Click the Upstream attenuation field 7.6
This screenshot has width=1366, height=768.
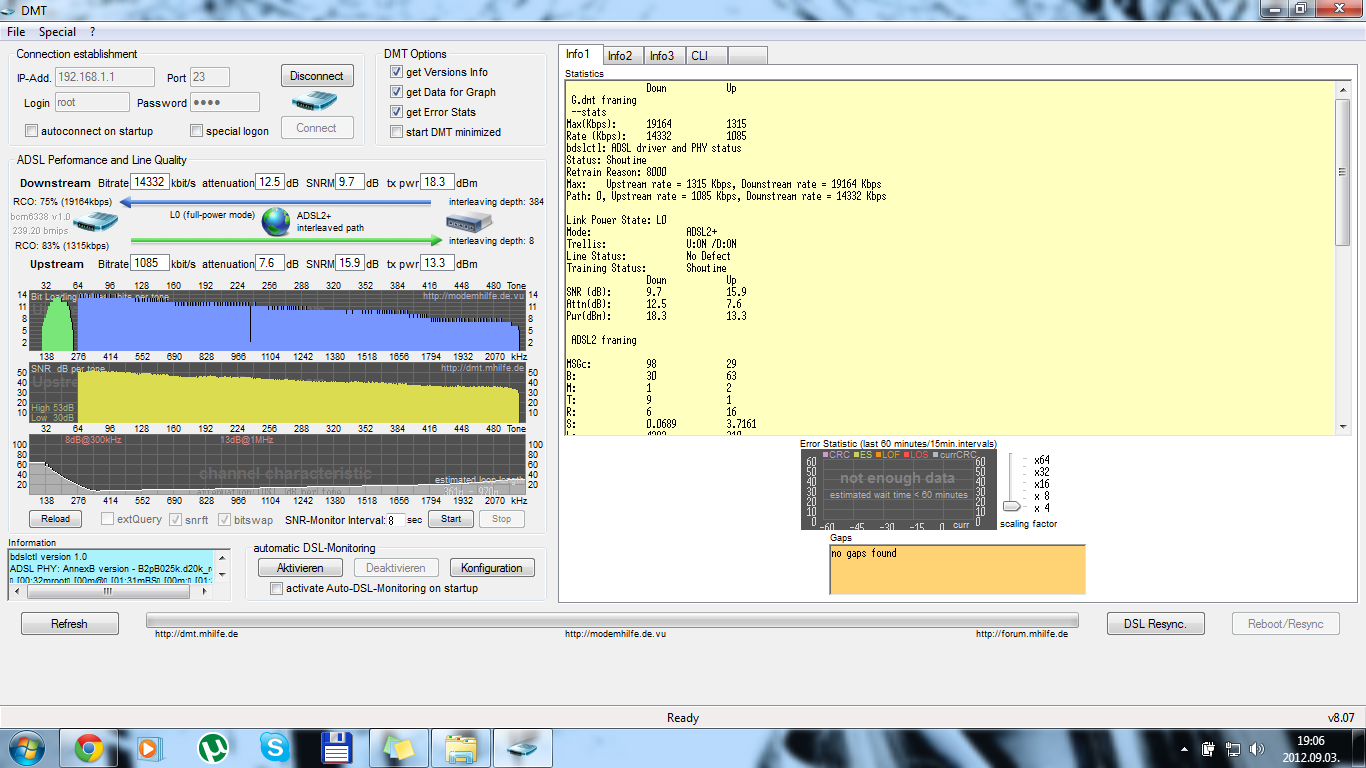[x=270, y=264]
